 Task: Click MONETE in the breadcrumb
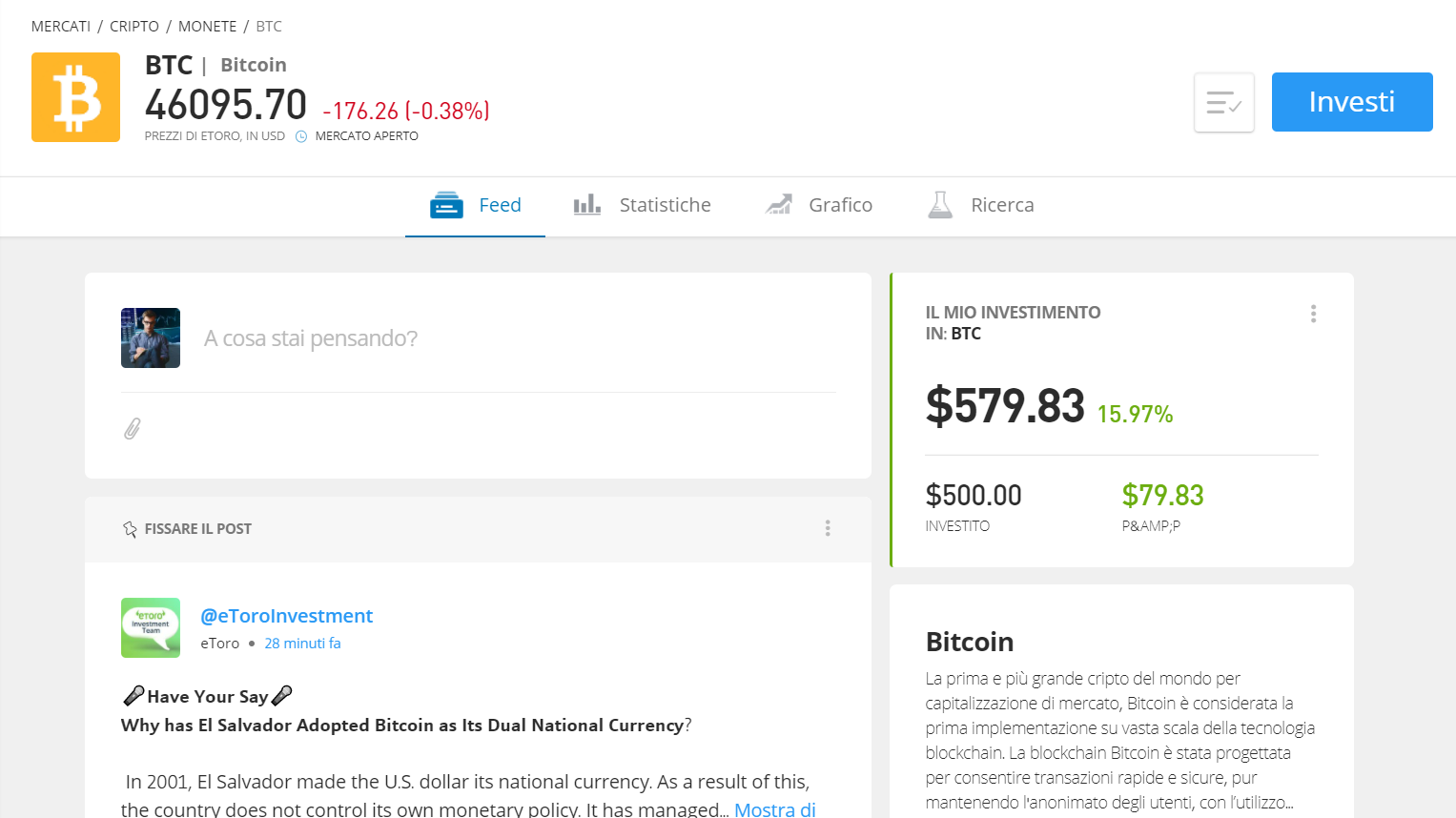tap(207, 27)
